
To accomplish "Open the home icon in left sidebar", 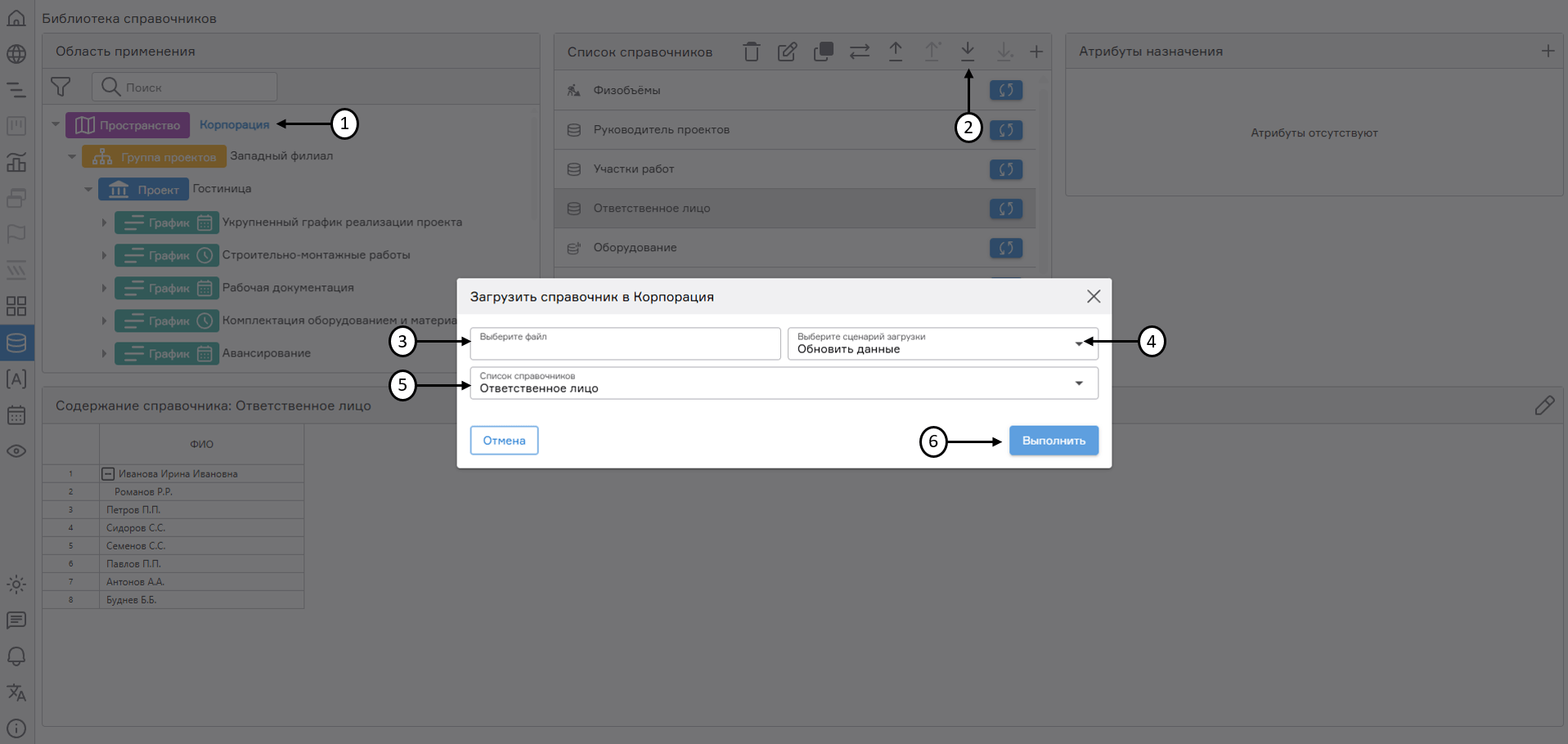I will pyautogui.click(x=16, y=18).
